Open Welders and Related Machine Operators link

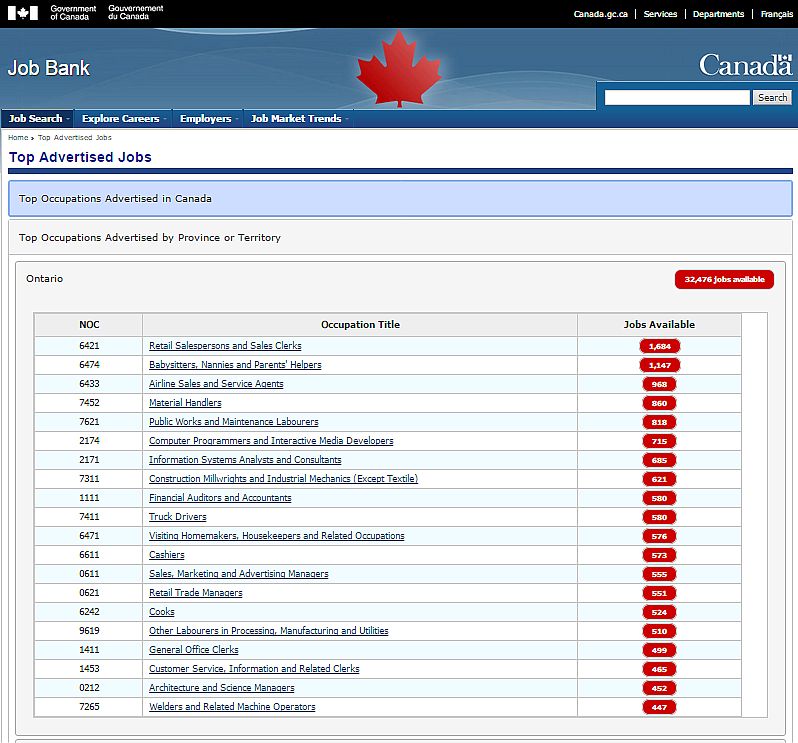232,706
